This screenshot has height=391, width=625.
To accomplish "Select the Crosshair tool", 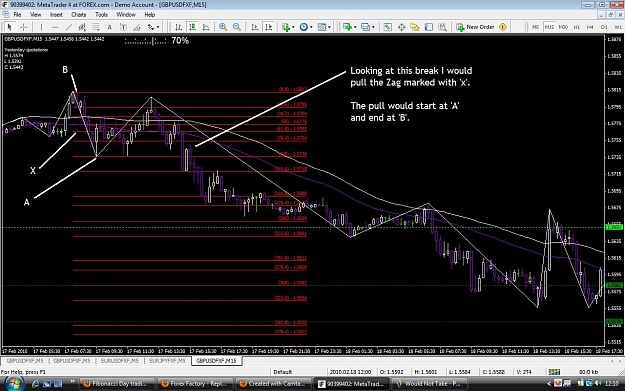I will 24,27.
